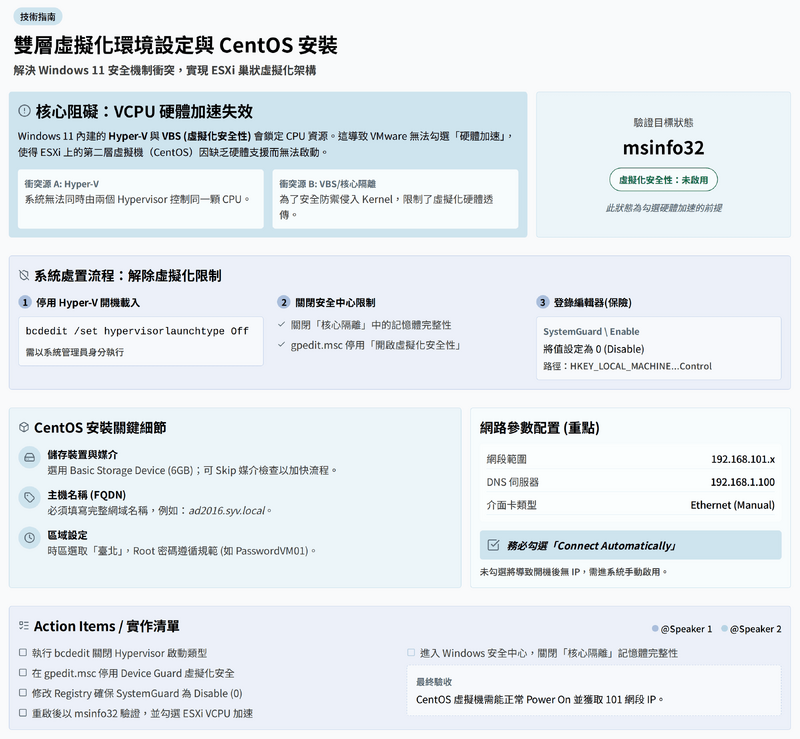Click the 虛擬化安全性：未啟用 status badge

pyautogui.click(x=663, y=180)
